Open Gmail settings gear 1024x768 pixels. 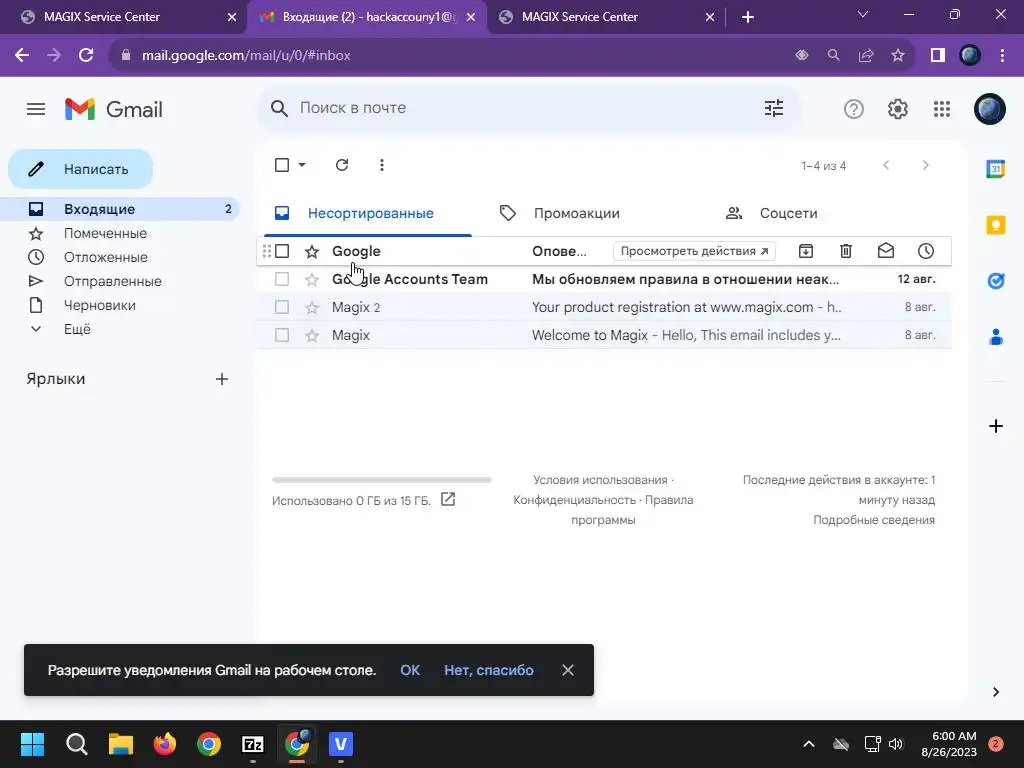coord(898,109)
